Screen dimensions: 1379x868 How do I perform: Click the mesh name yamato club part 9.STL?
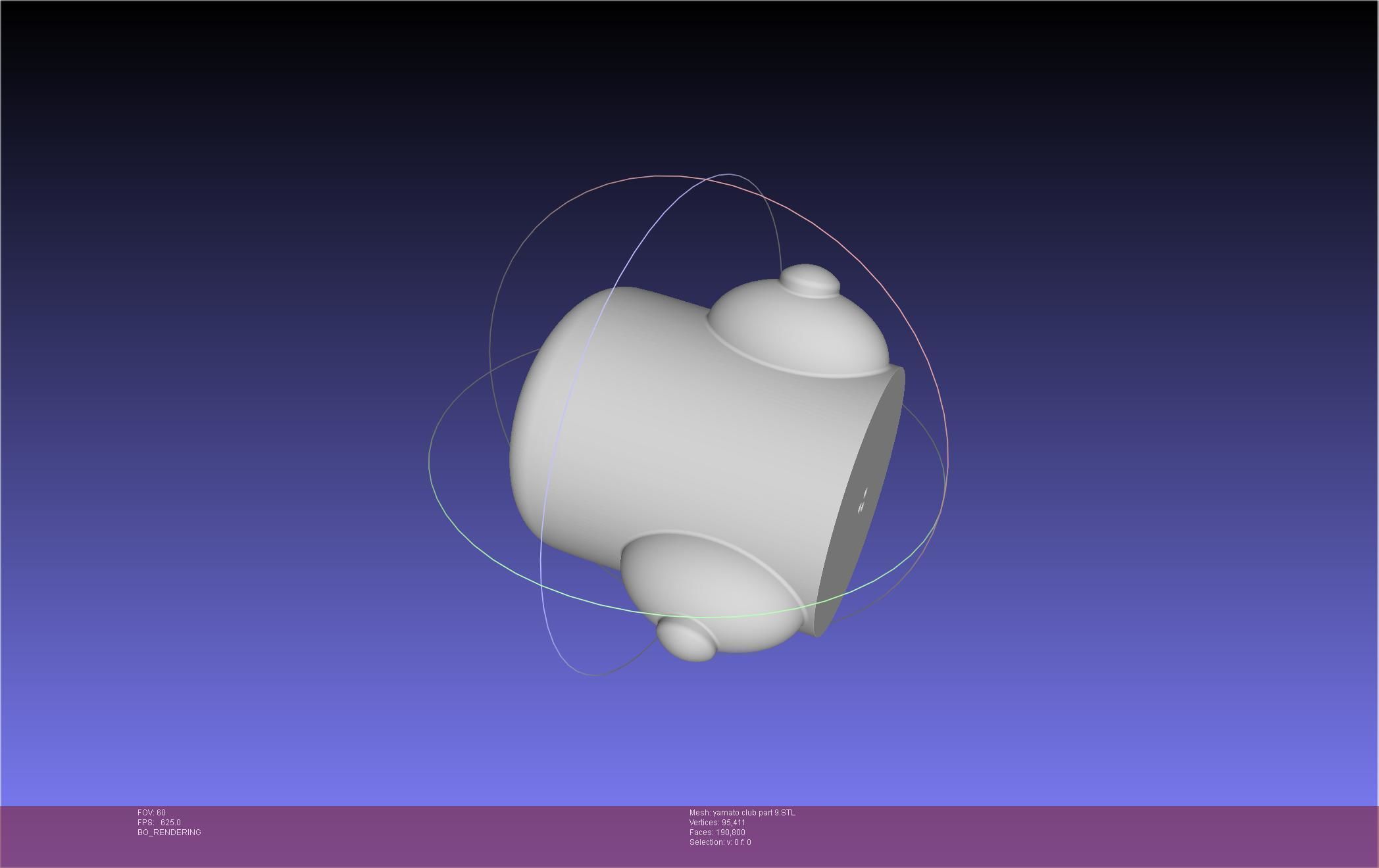742,813
